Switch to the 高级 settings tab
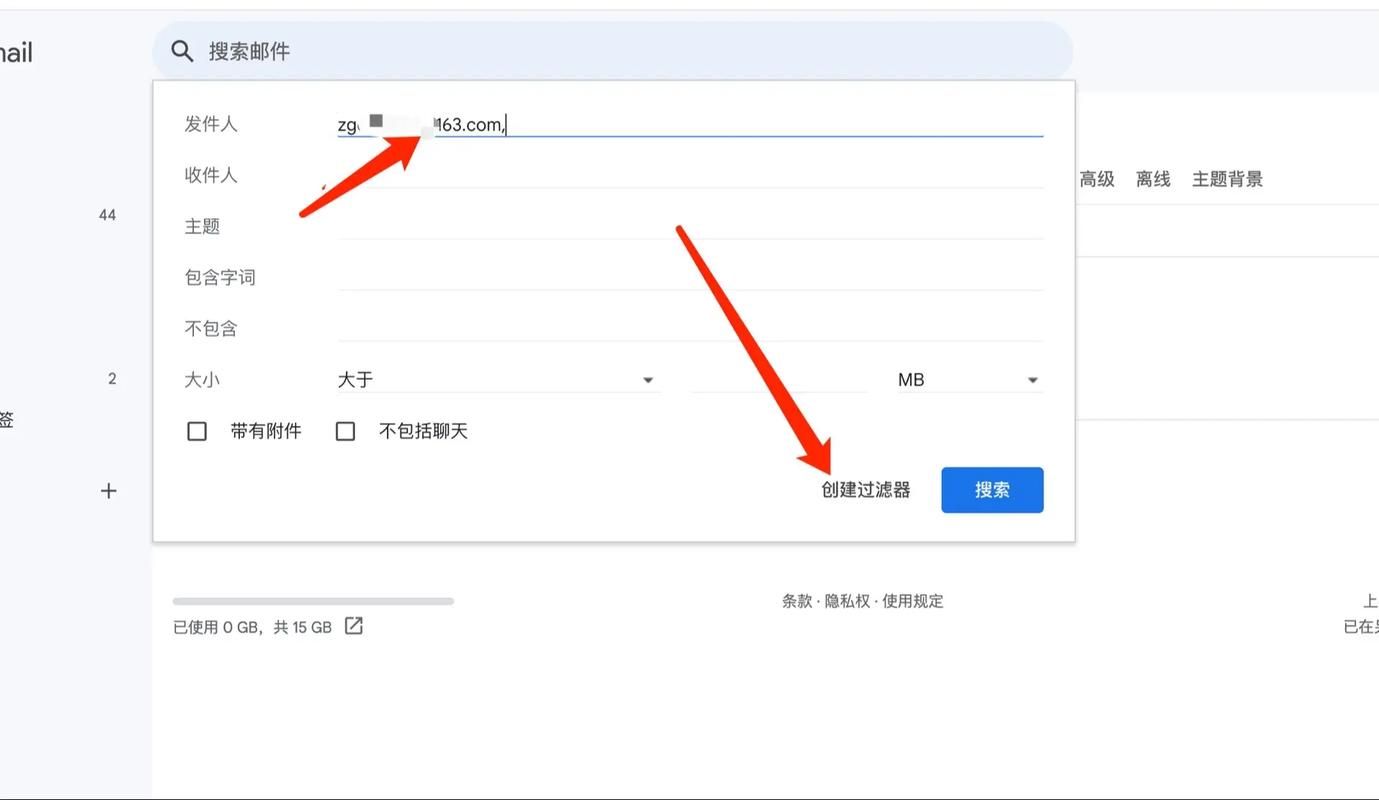The height and width of the screenshot is (800, 1379). tap(1097, 179)
